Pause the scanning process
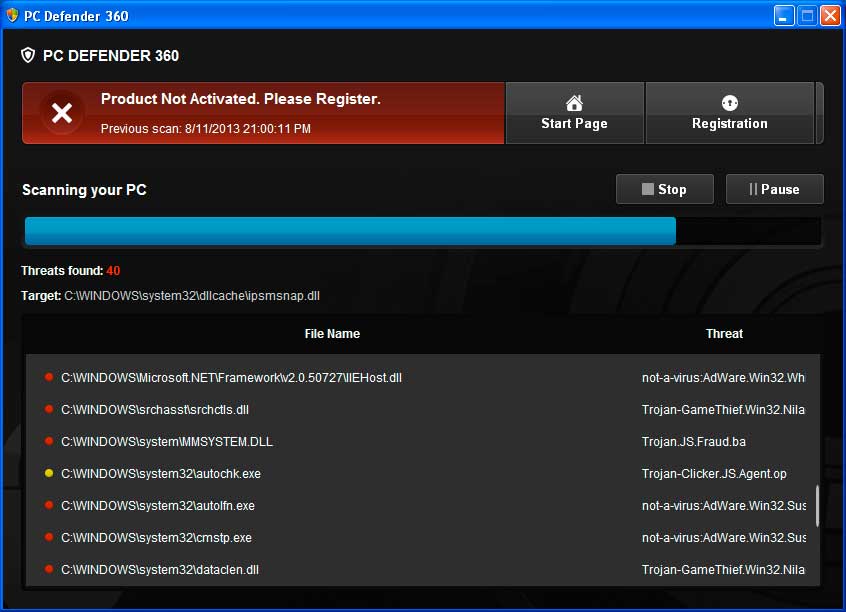 (774, 189)
